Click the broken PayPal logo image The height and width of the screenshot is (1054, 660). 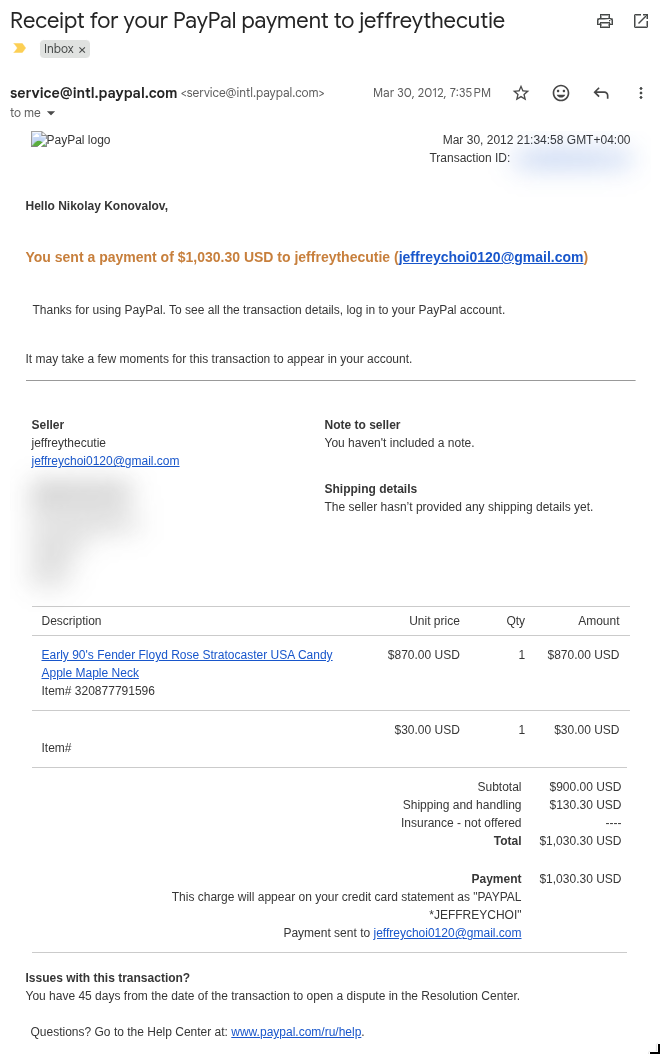71,140
